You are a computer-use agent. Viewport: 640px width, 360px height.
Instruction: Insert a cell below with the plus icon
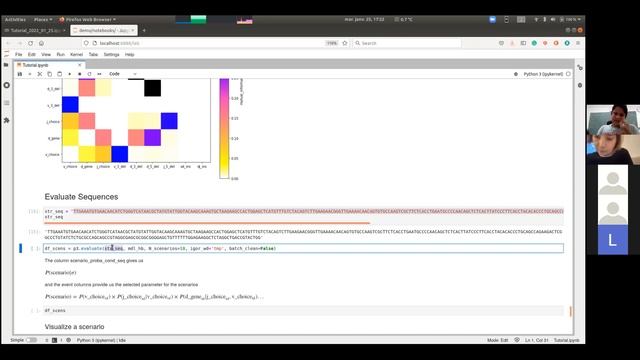click(29, 74)
